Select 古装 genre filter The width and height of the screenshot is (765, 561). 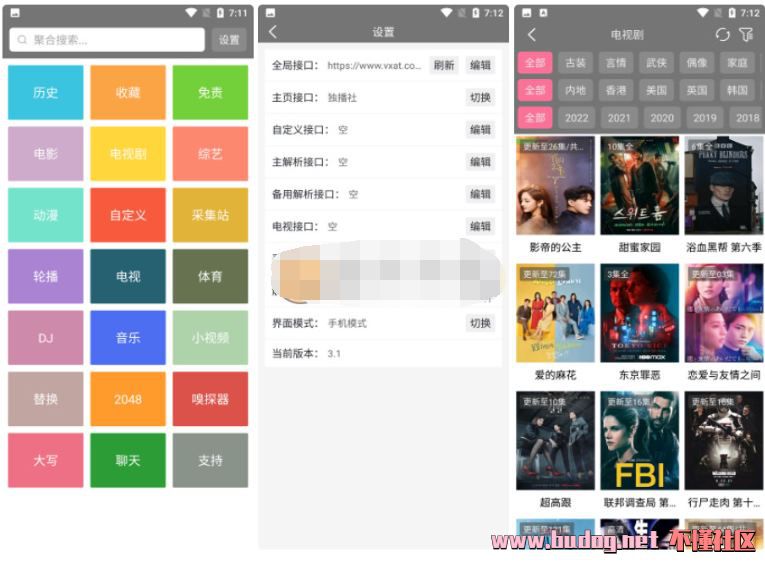[576, 63]
